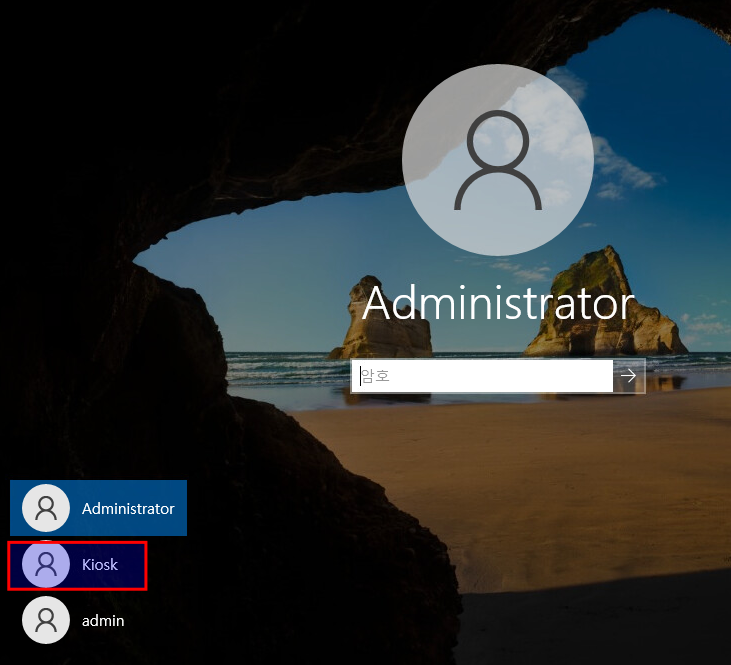Select the admin account name label
731x665 pixels.
pos(103,620)
